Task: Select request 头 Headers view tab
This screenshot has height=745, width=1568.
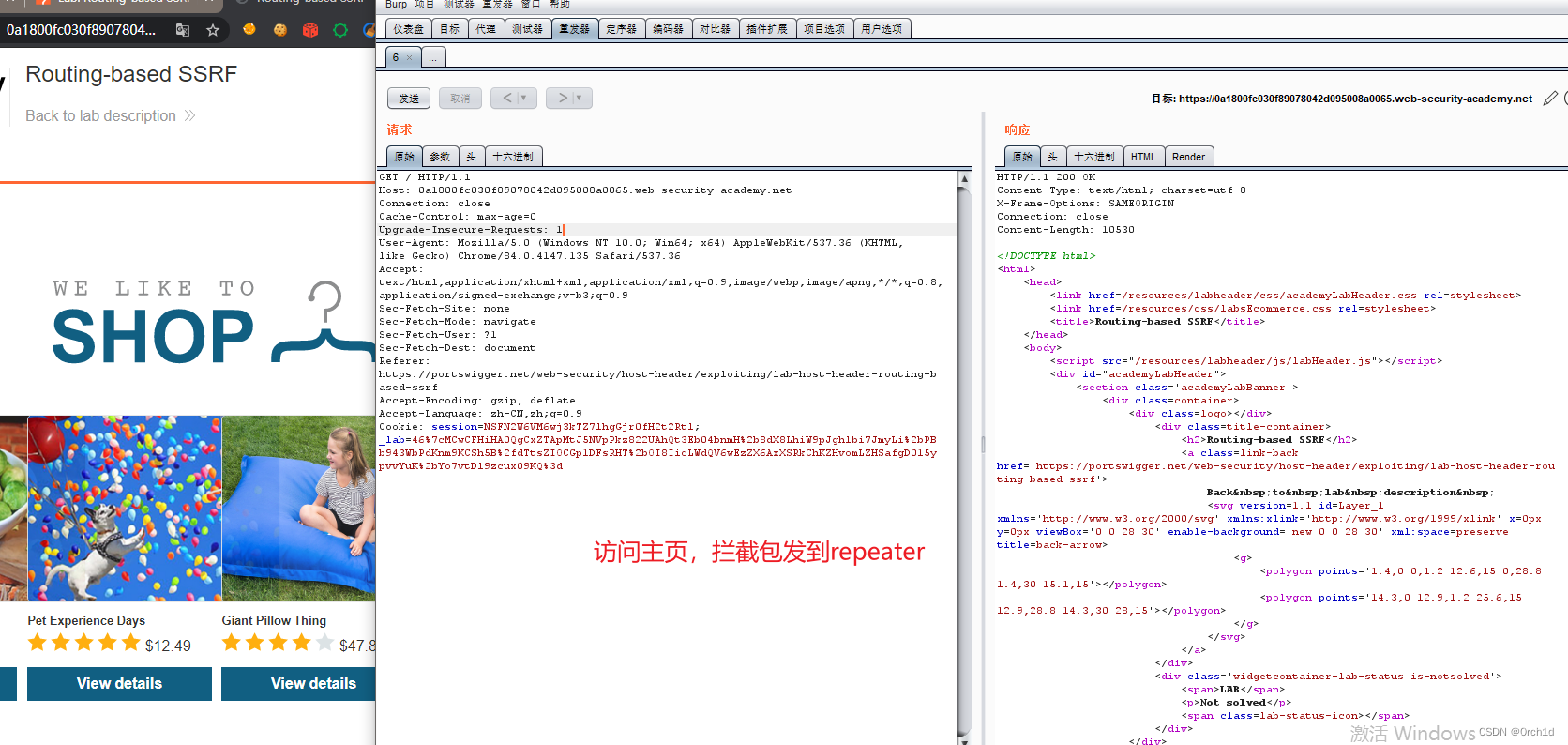Action: coord(472,157)
